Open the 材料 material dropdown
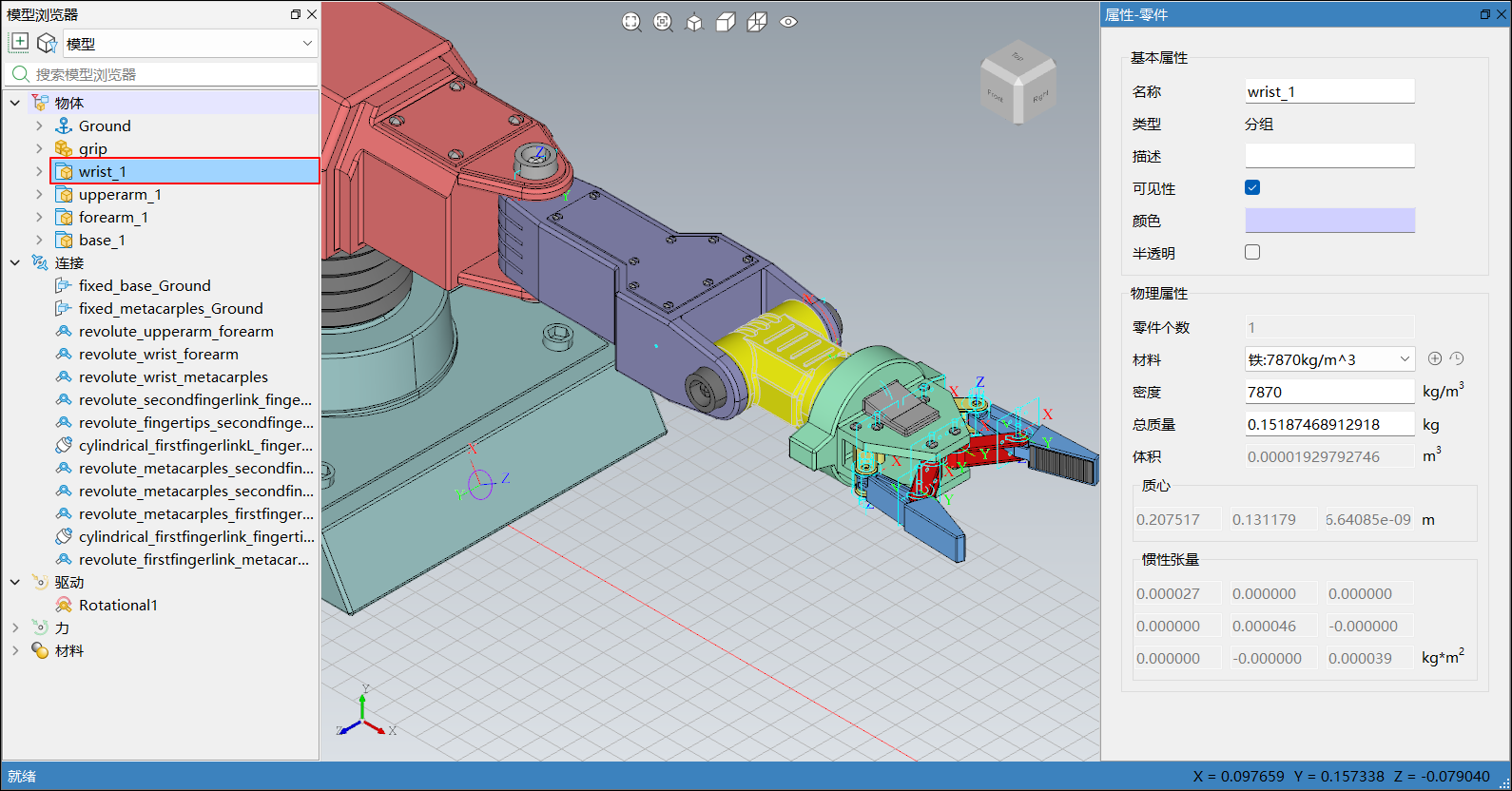 pyautogui.click(x=1329, y=359)
